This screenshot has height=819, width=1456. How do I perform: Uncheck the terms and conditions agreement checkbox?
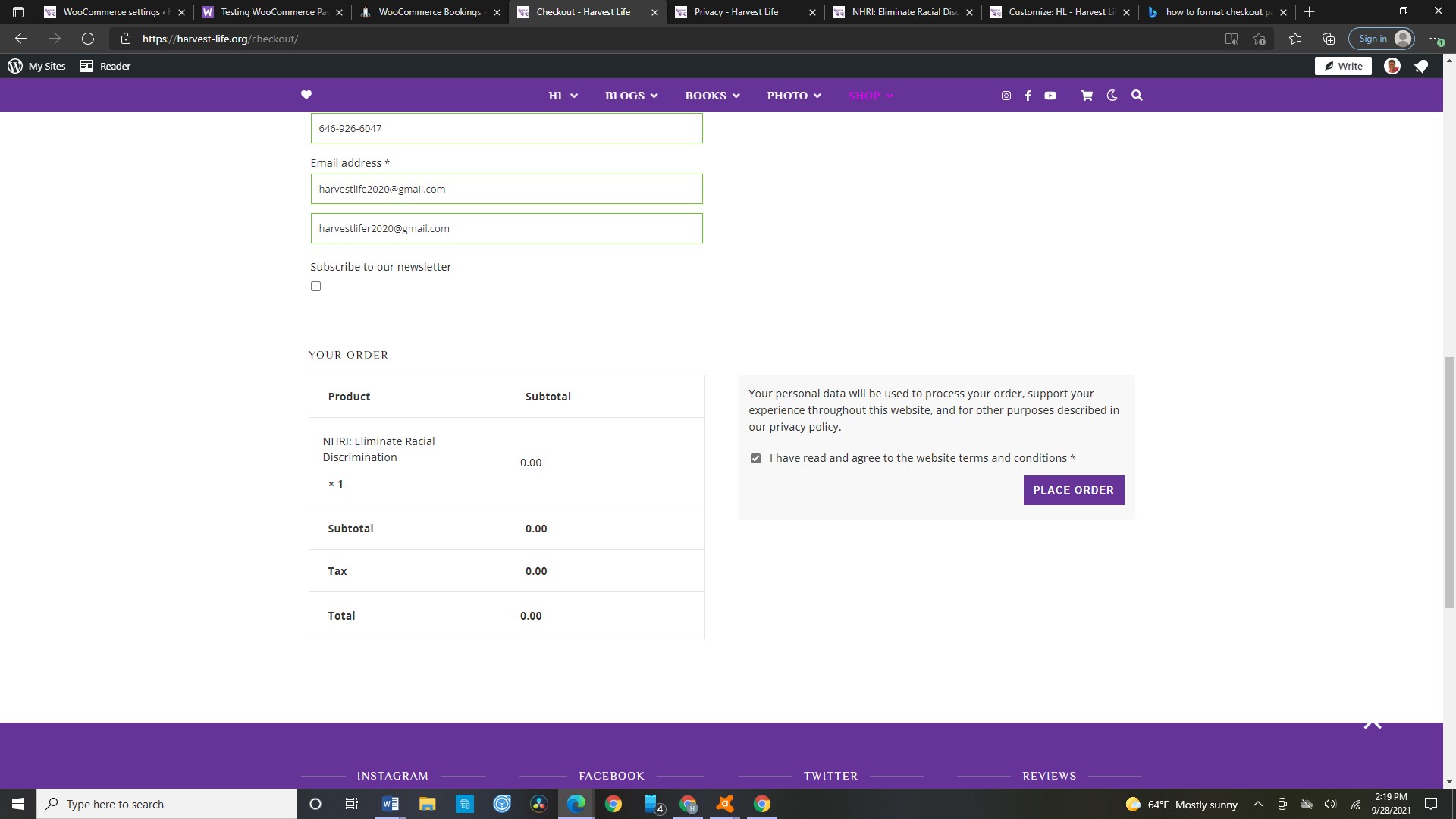click(x=755, y=458)
